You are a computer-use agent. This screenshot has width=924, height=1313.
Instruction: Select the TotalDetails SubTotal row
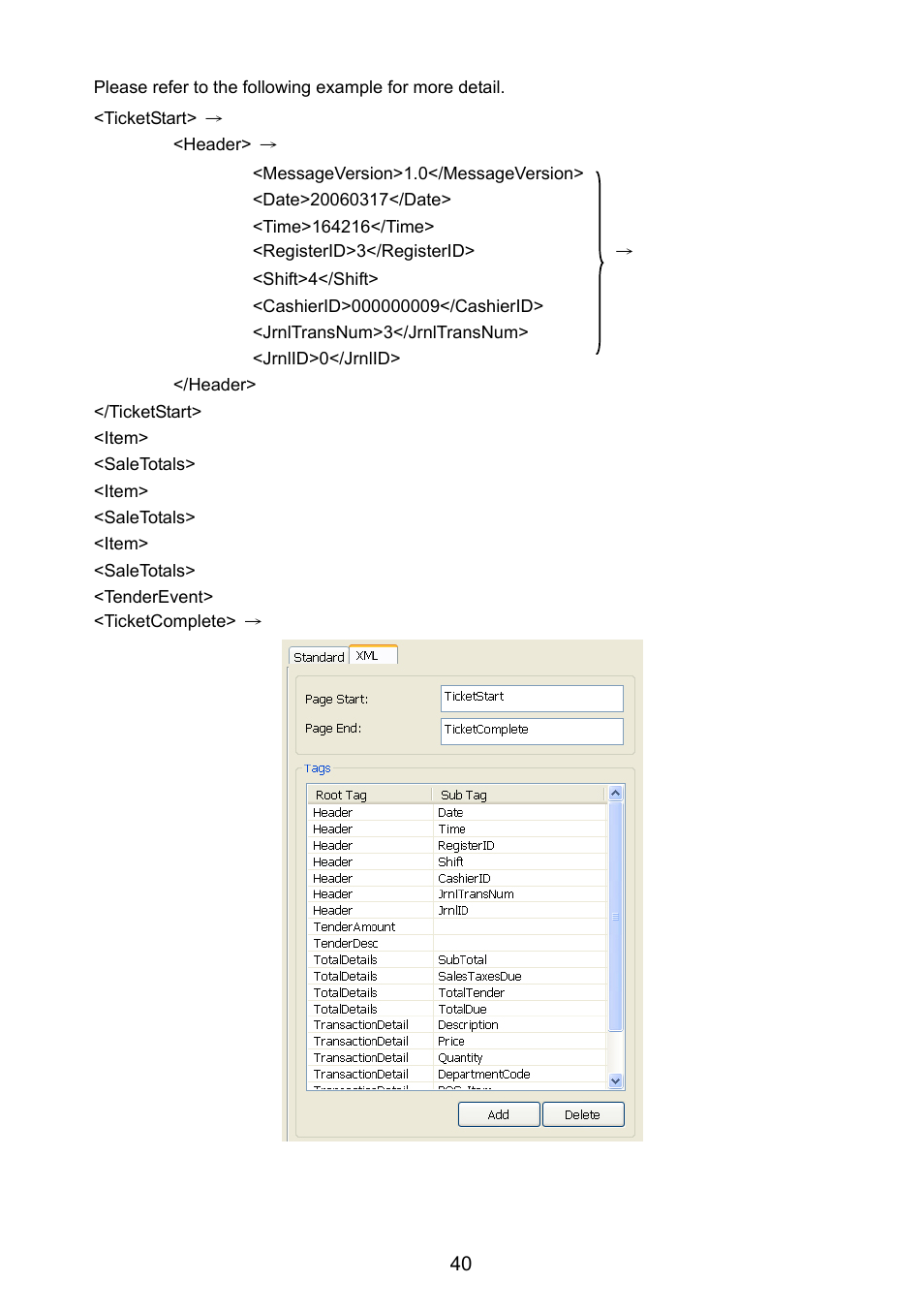pyautogui.click(x=457, y=960)
